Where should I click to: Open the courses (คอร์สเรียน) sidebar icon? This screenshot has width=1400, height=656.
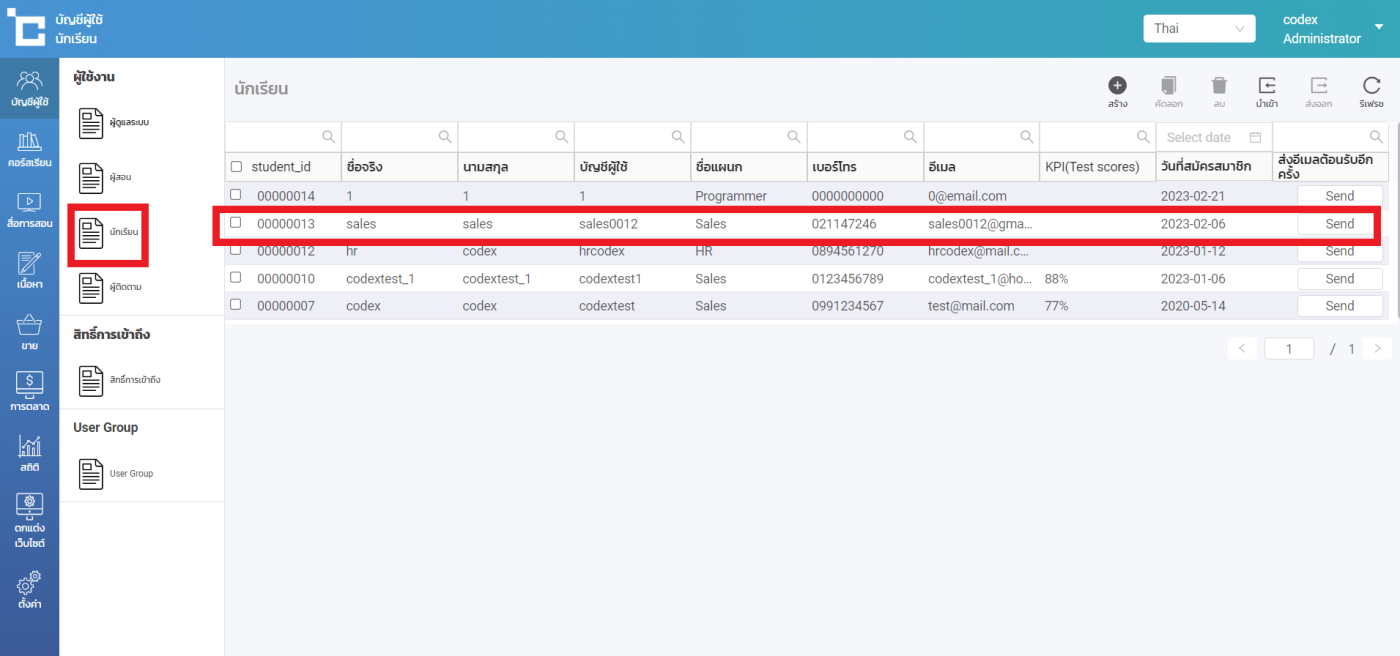pyautogui.click(x=29, y=148)
